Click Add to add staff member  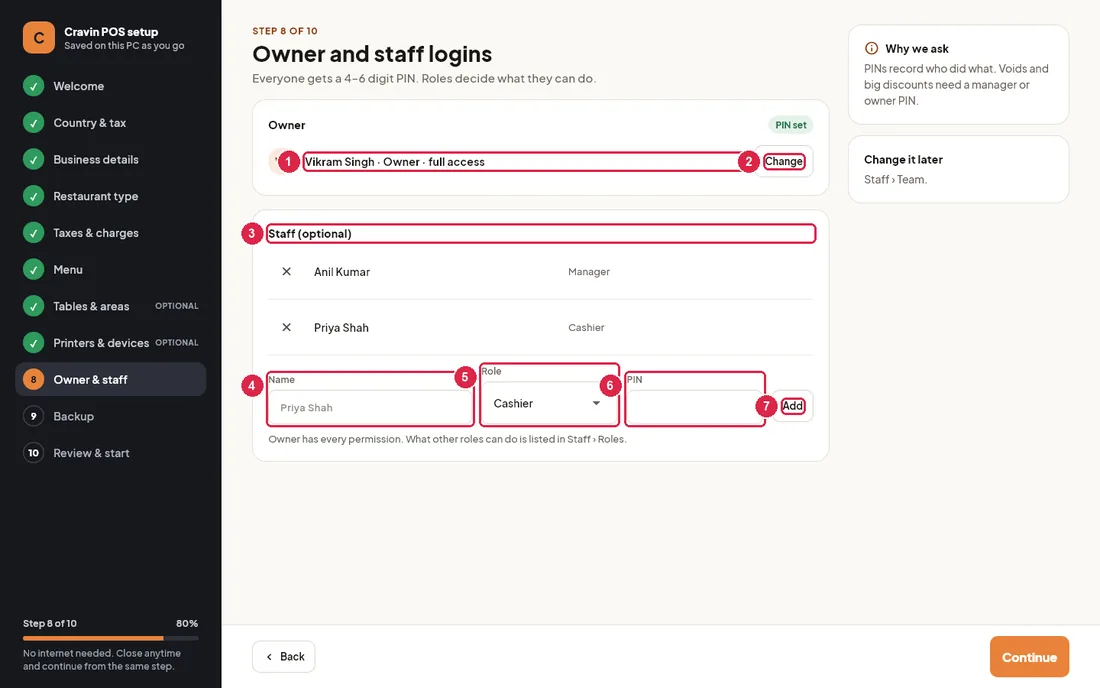[793, 405]
